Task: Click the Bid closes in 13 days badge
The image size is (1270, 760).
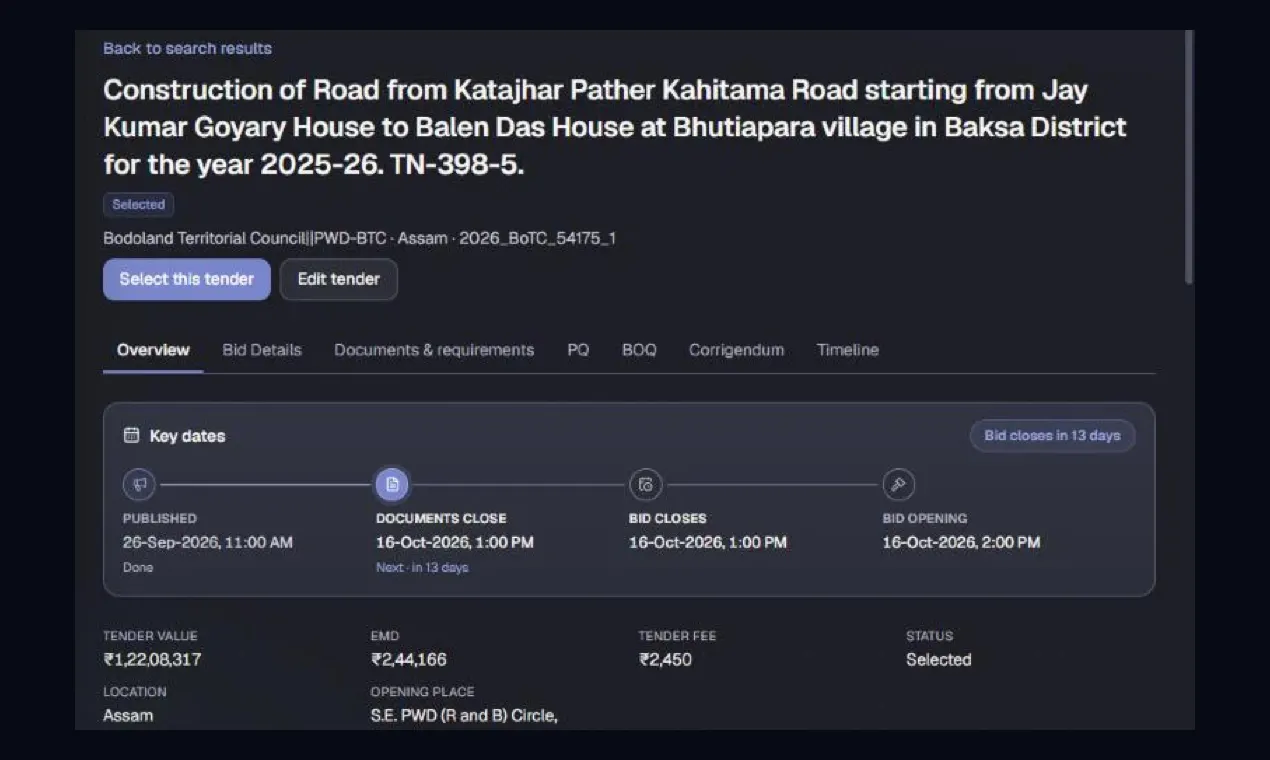Action: 1052,436
